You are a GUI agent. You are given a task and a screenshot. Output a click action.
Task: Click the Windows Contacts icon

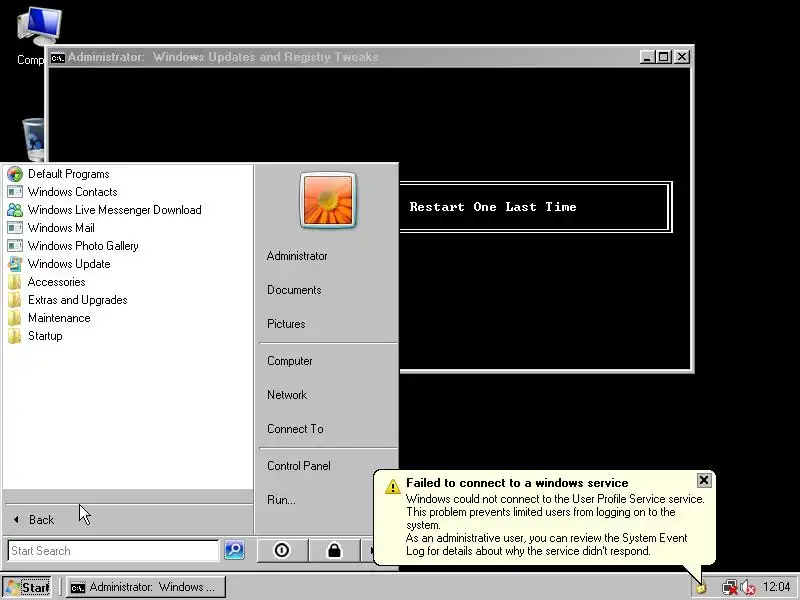(x=15, y=192)
